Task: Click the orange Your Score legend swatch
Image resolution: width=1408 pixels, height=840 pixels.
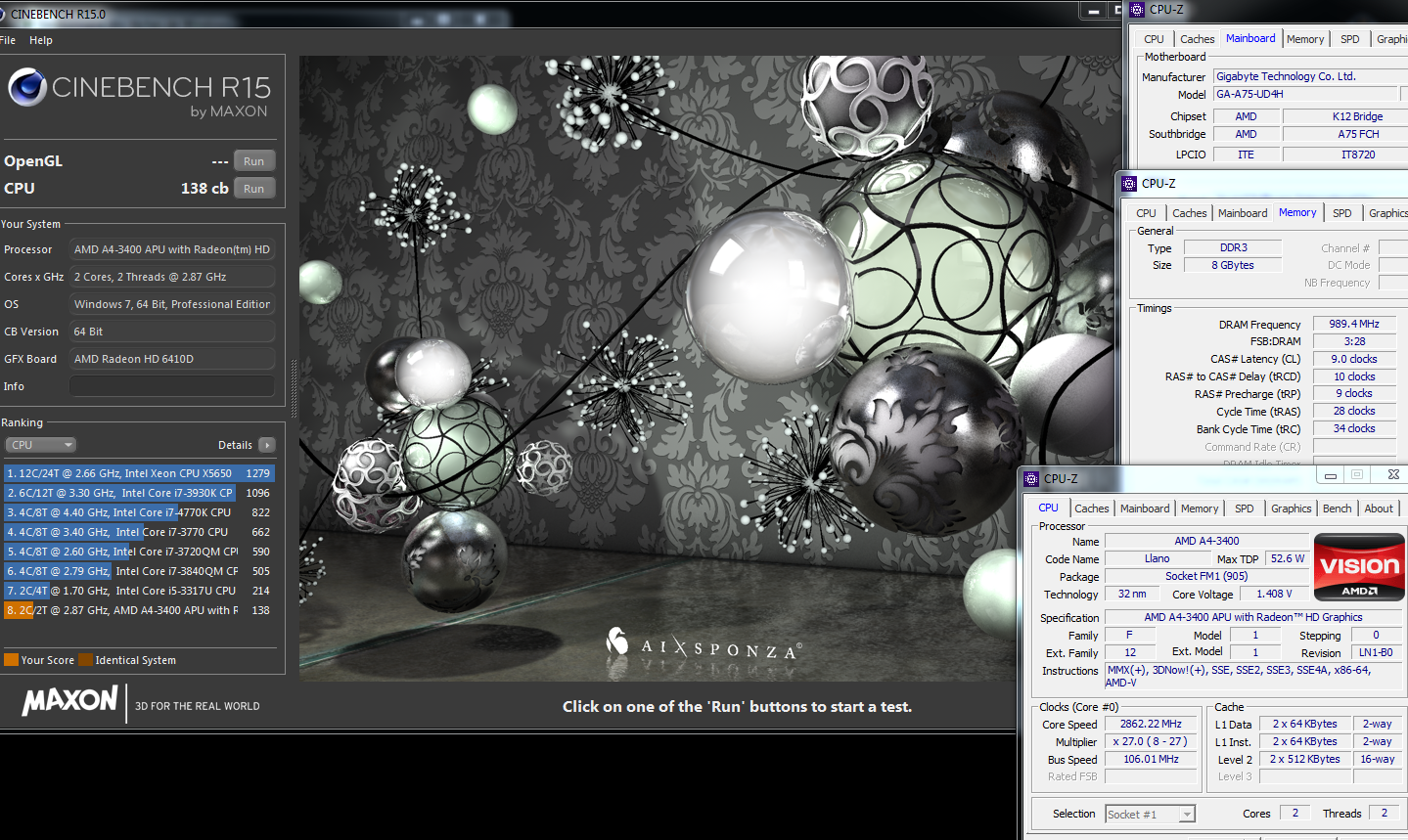Action: click(11, 660)
